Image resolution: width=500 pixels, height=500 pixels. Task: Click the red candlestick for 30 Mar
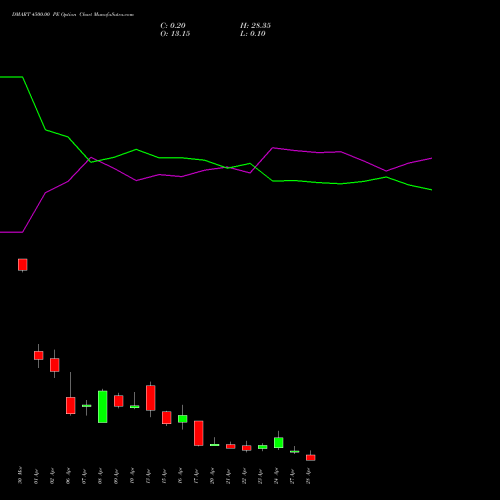23,265
